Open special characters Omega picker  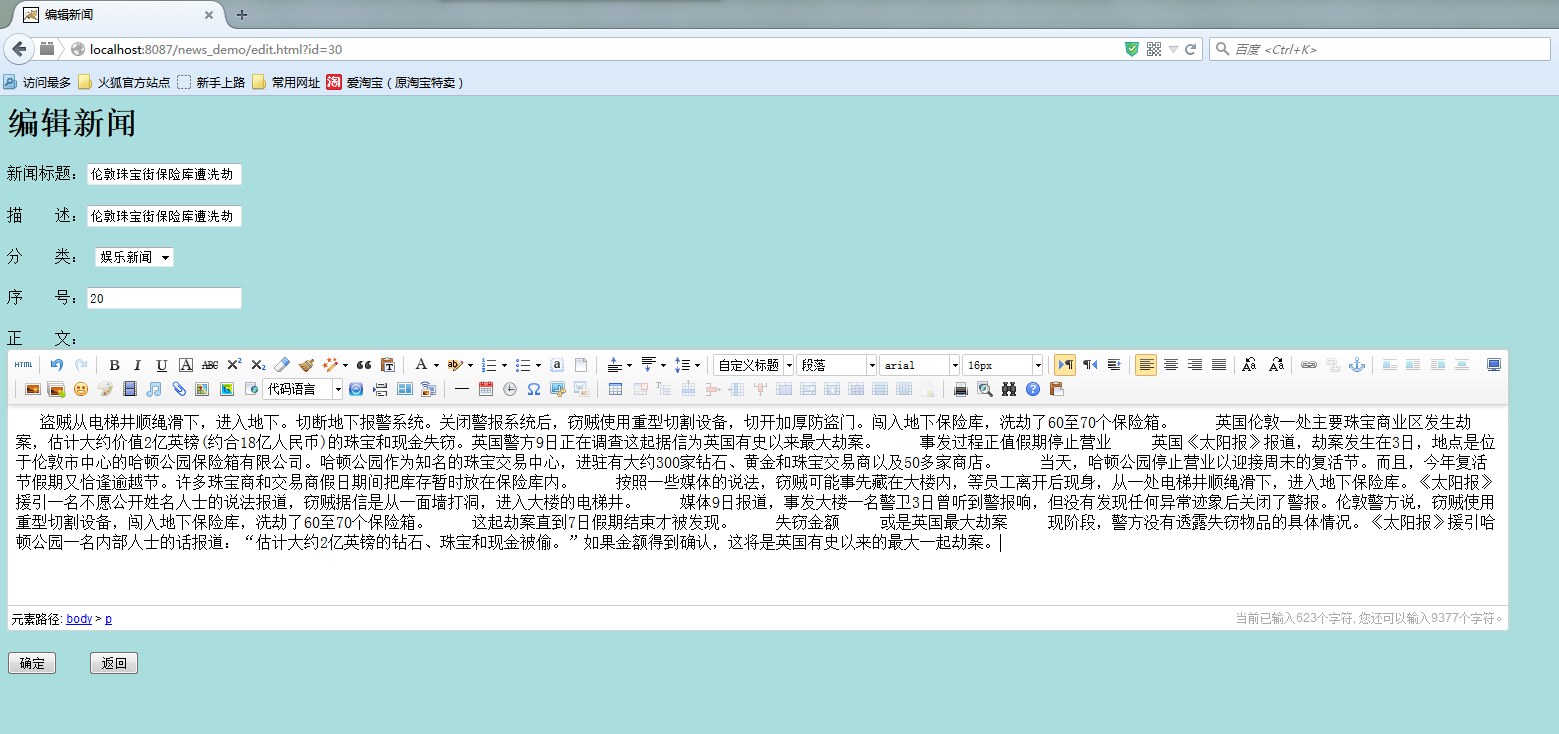534,389
